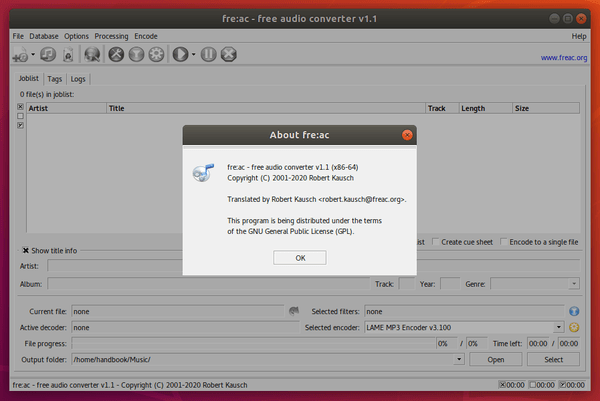Open general settings wrench icon

[x=116, y=54]
